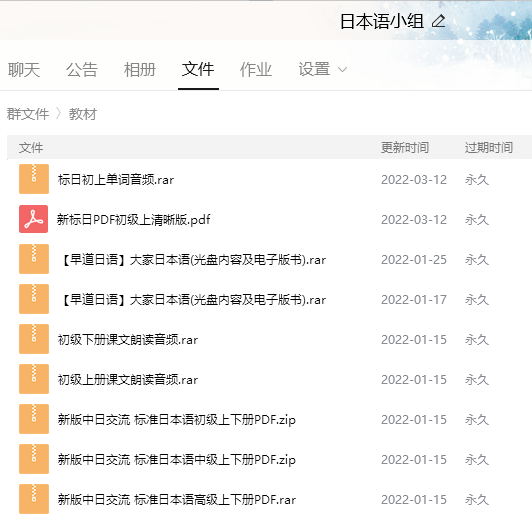Select the 大家日本语 rar dated 2022-01-17
Image resolution: width=532 pixels, height=532 pixels.
point(193,300)
